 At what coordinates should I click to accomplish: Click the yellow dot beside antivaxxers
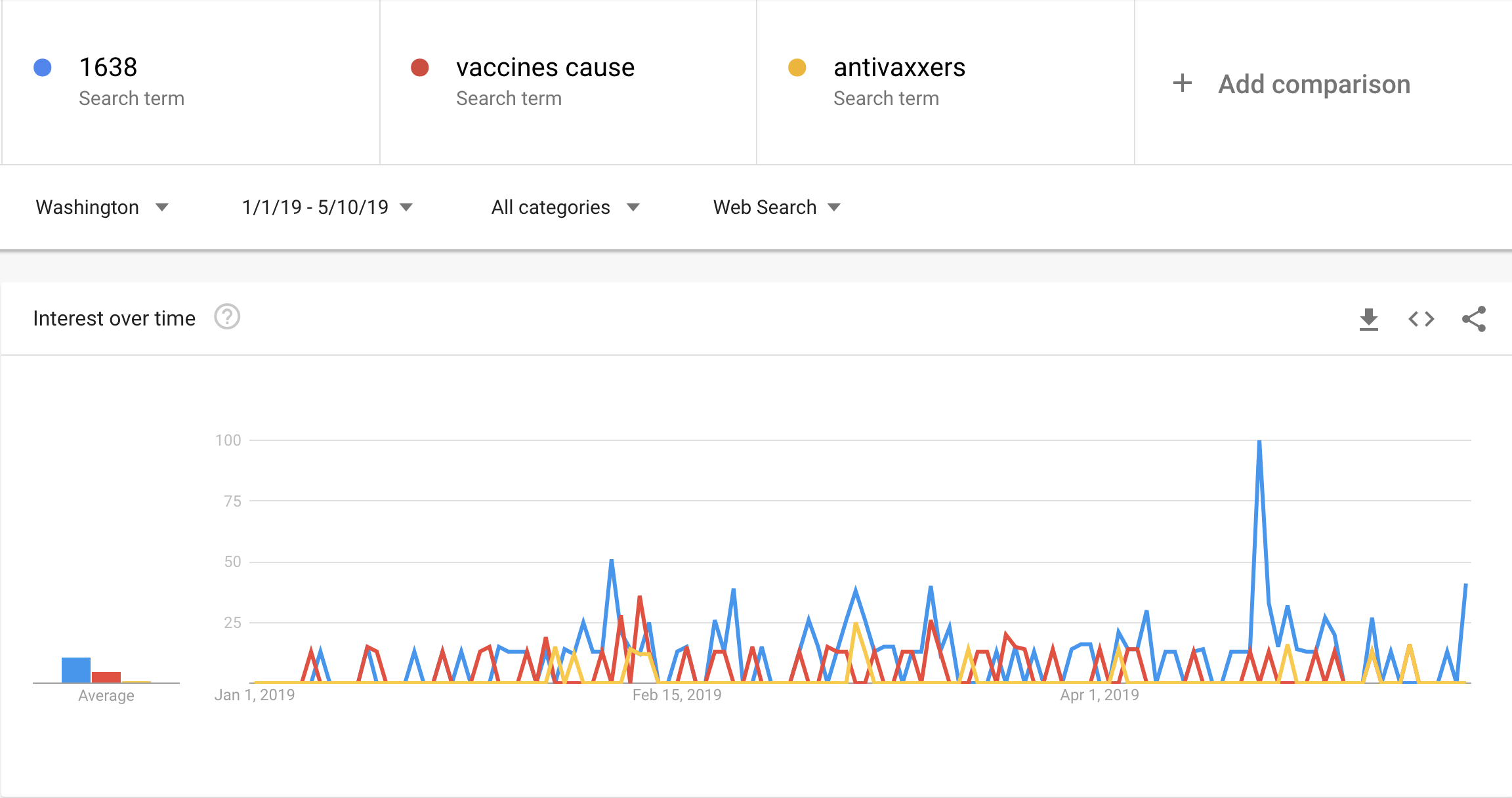(x=797, y=68)
